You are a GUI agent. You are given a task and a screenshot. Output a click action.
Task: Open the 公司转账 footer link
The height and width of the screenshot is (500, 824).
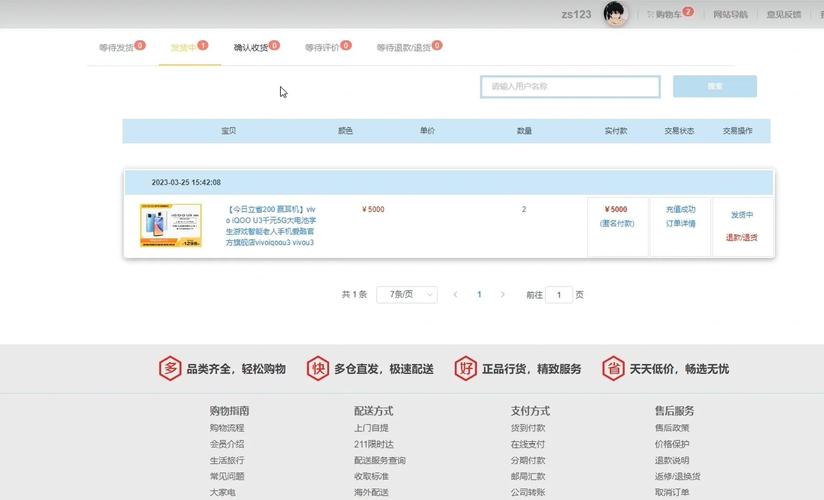click(528, 492)
